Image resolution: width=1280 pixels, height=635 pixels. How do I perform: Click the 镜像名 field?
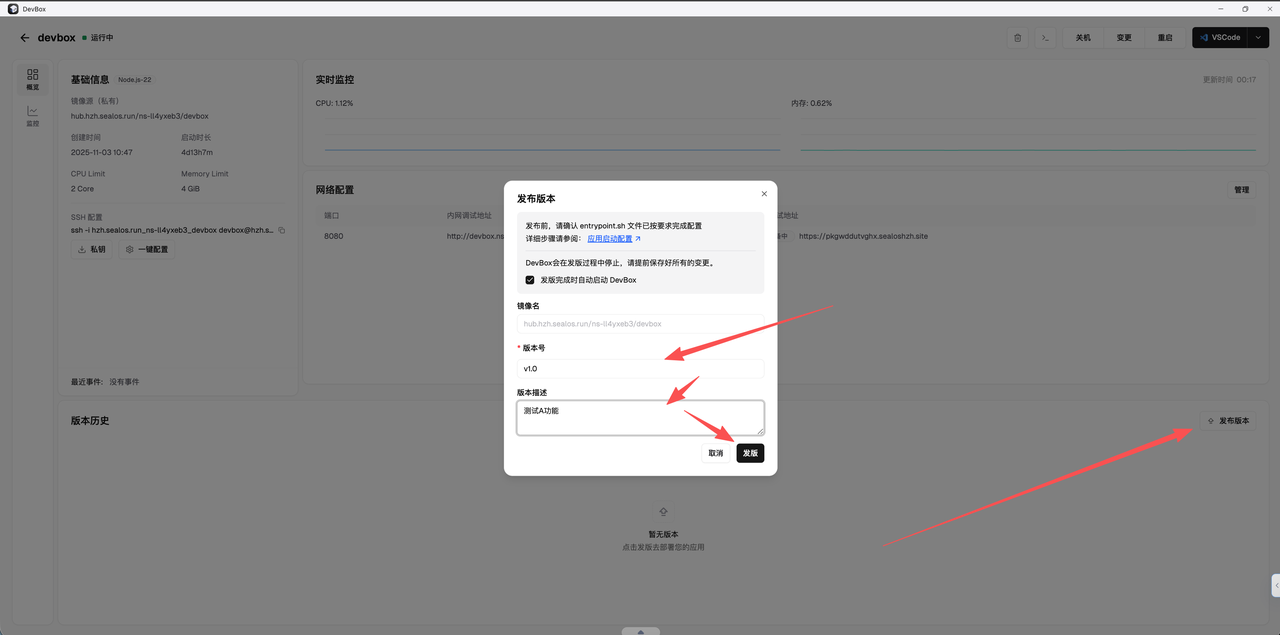(x=640, y=324)
